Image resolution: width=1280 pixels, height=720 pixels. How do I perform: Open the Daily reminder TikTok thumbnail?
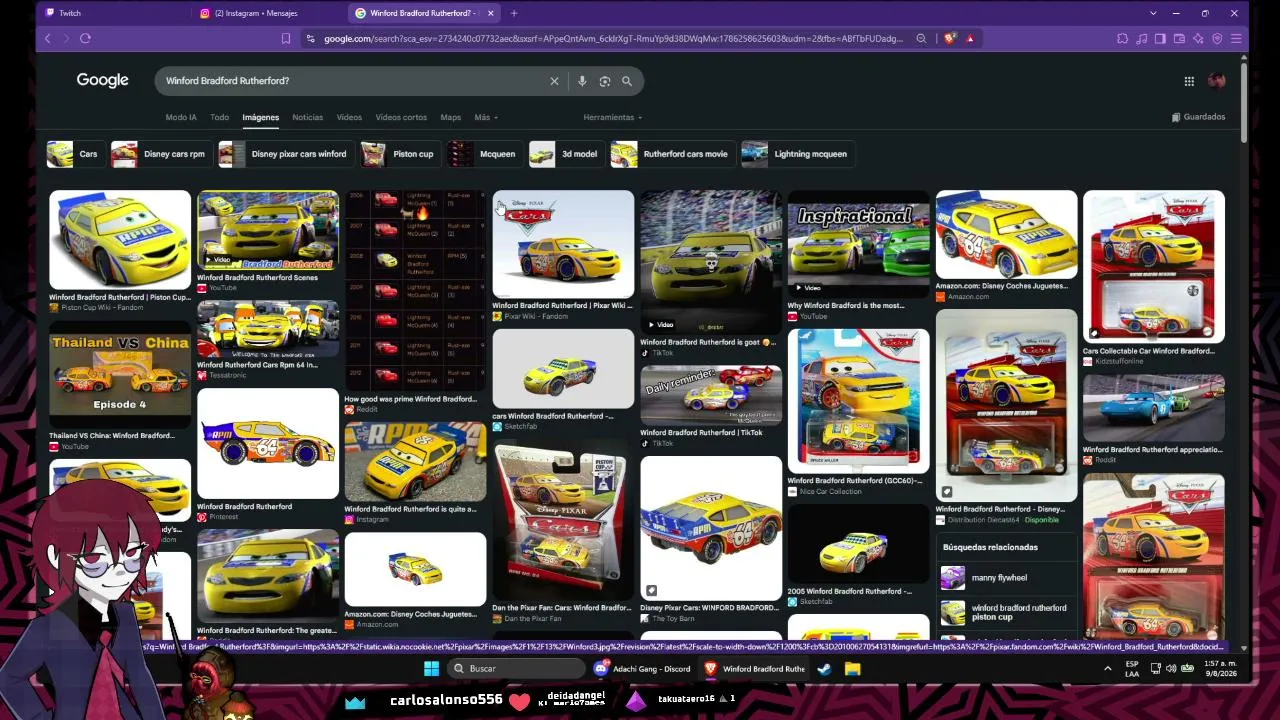coord(711,394)
